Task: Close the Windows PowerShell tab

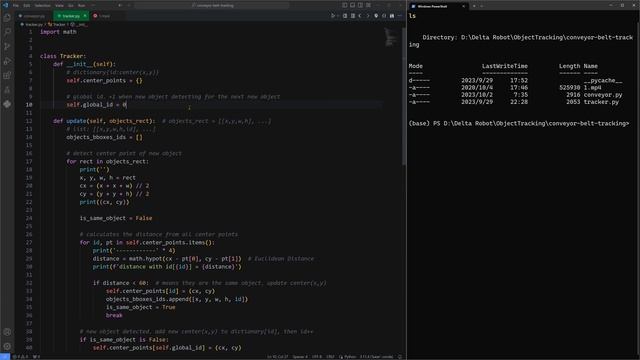Action: 463,6
